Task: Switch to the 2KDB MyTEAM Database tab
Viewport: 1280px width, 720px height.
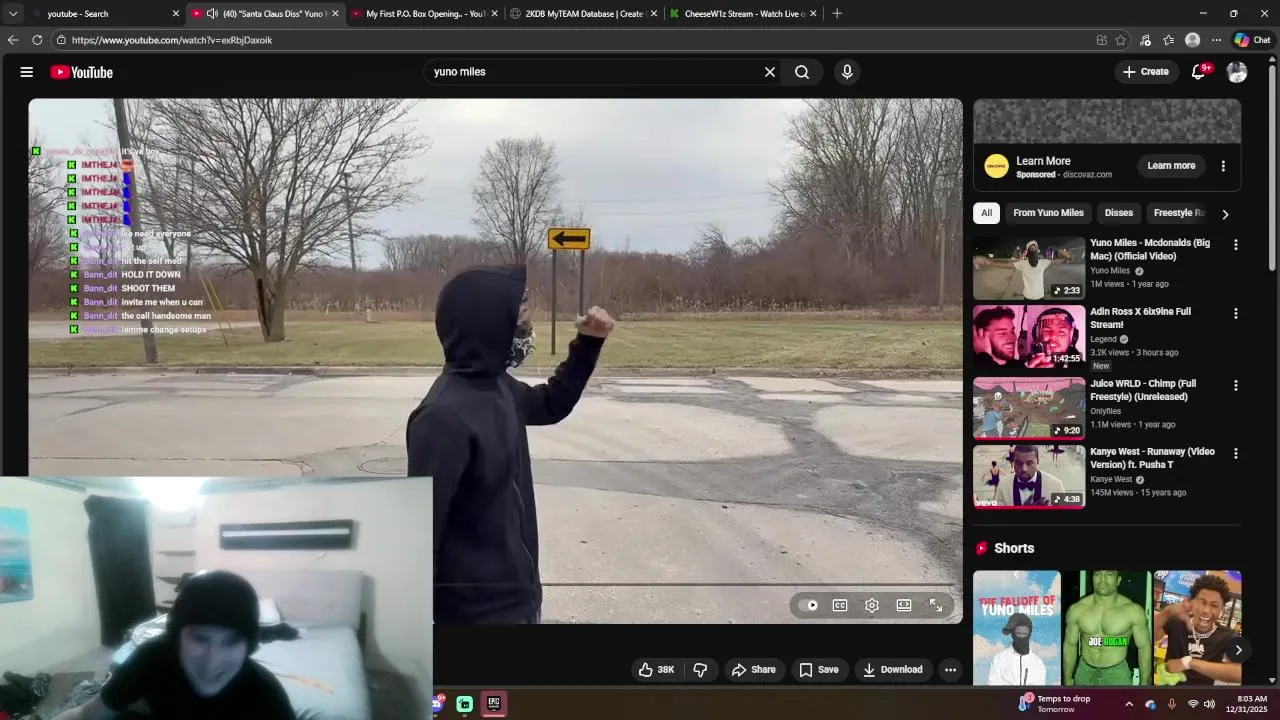Action: pos(584,13)
